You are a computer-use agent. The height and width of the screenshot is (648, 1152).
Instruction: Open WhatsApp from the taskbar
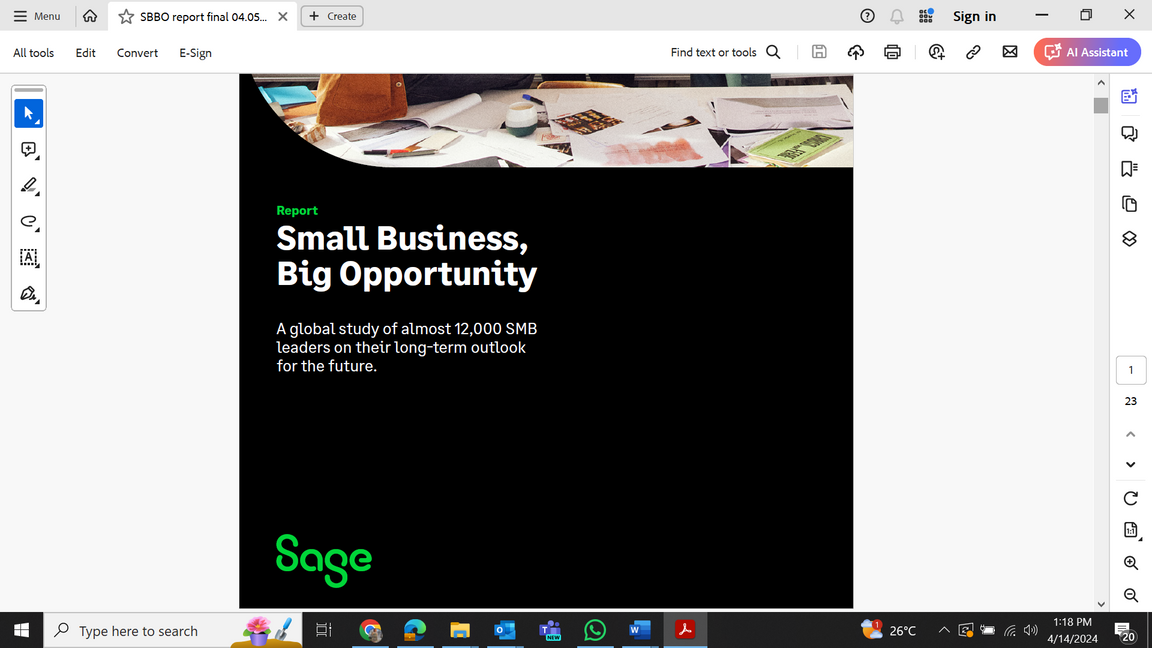[594, 630]
